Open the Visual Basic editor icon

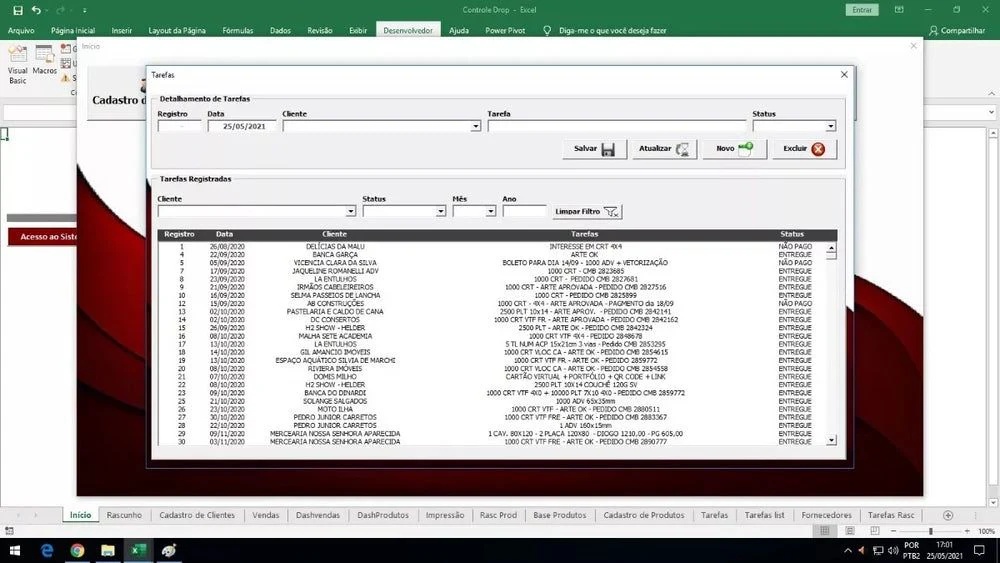[x=18, y=65]
